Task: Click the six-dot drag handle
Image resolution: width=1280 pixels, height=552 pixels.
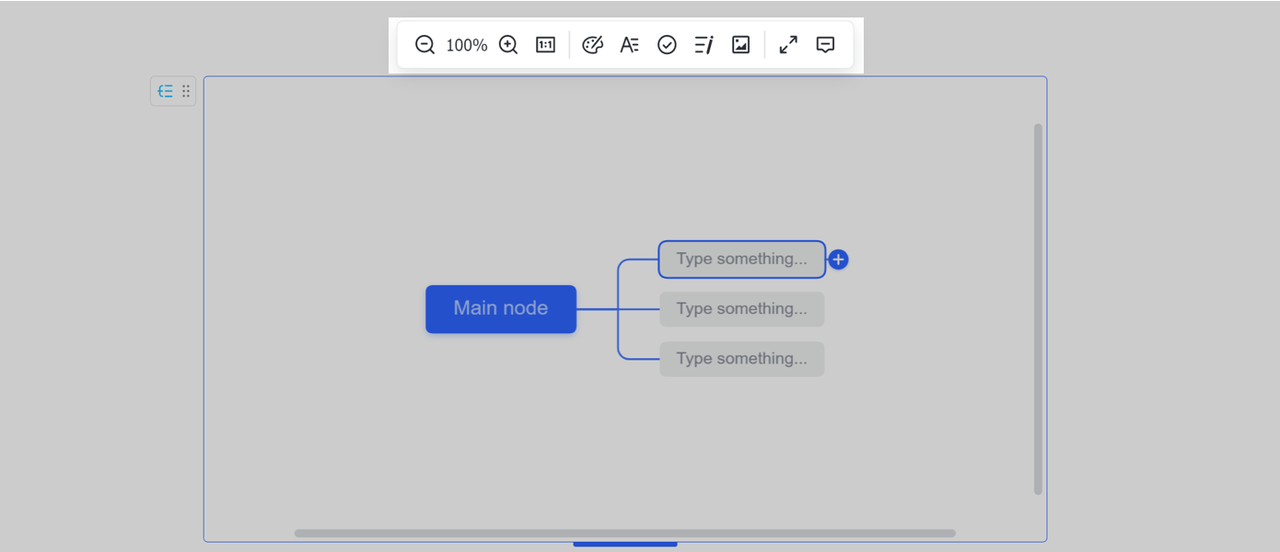Action: tap(185, 91)
